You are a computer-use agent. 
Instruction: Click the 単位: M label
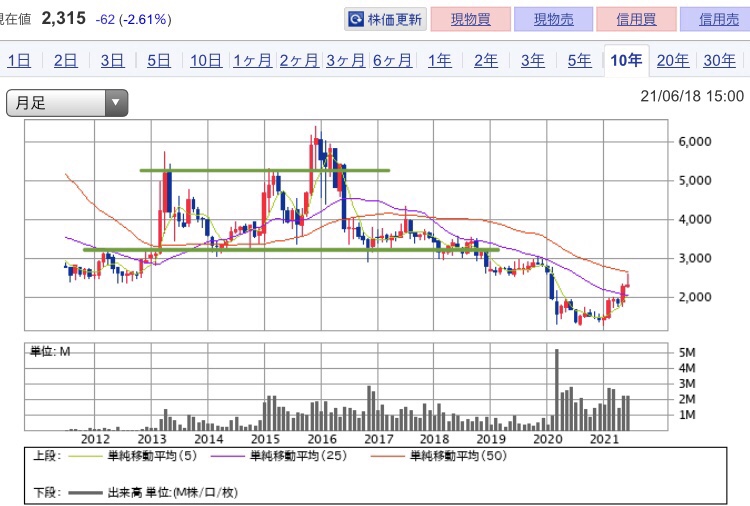[50, 352]
